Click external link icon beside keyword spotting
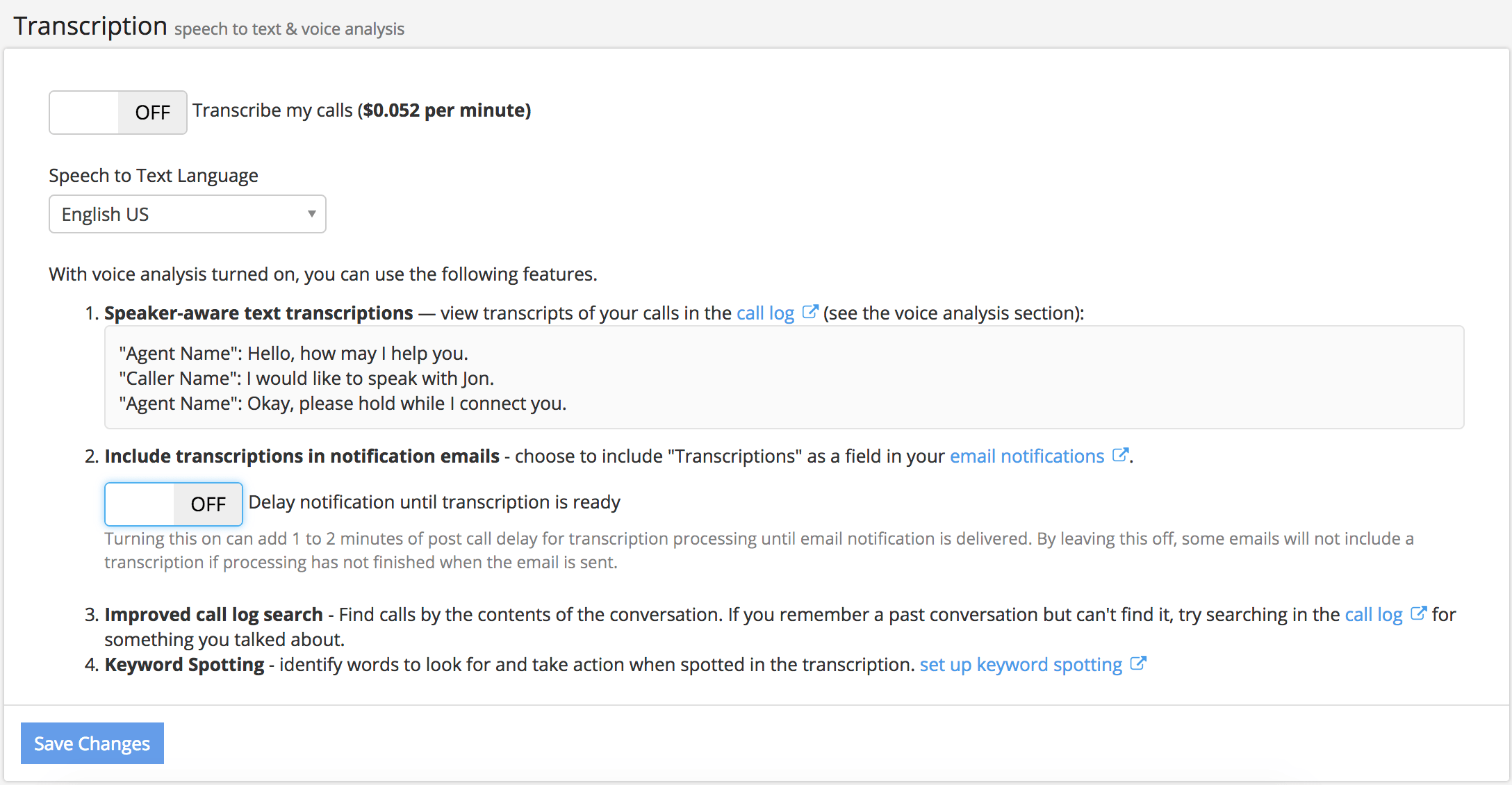 [x=1137, y=663]
